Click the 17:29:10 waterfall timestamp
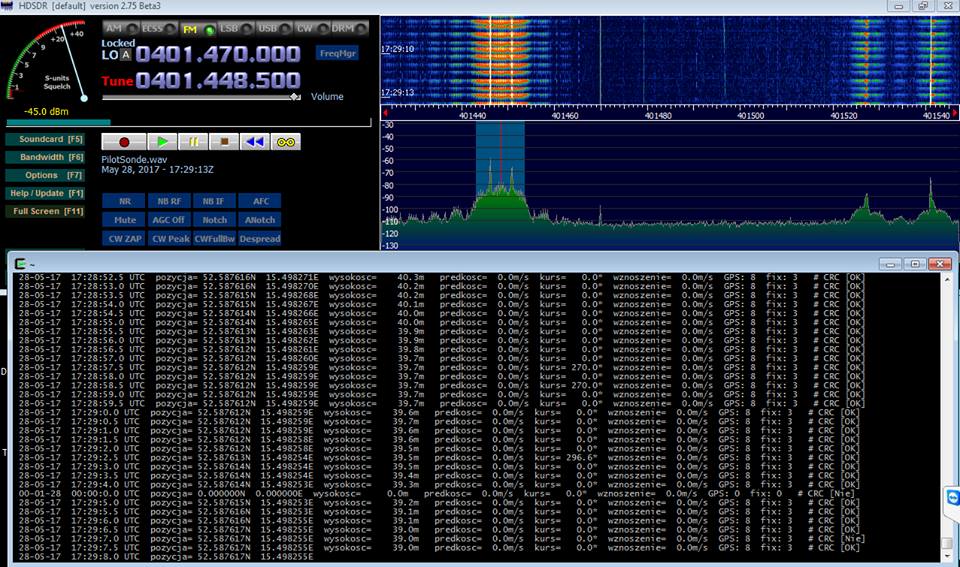The height and width of the screenshot is (567, 960). (397, 49)
